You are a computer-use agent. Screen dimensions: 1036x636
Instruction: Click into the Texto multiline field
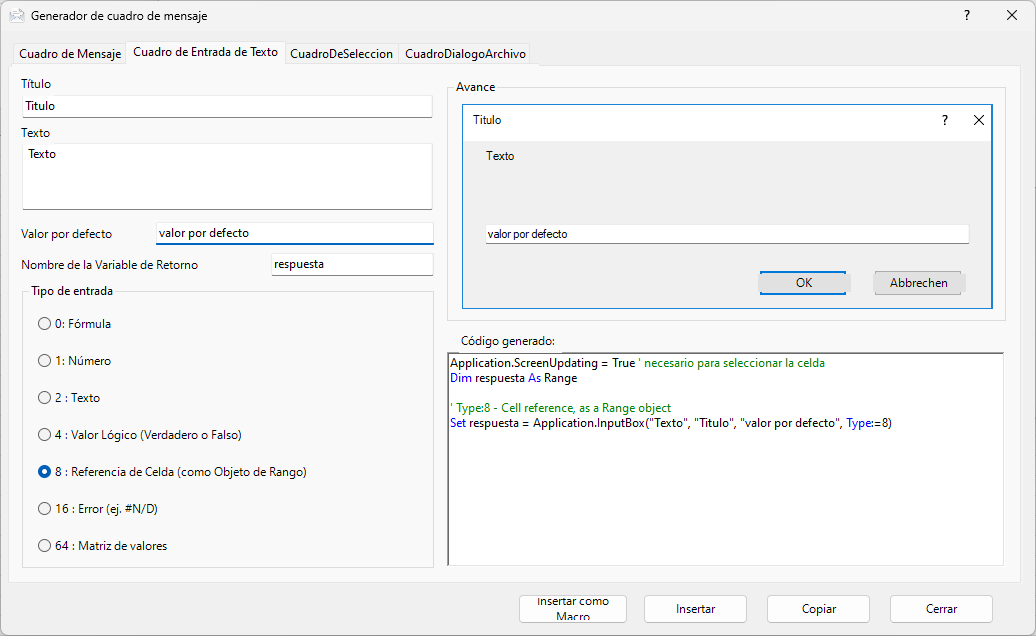click(x=227, y=176)
